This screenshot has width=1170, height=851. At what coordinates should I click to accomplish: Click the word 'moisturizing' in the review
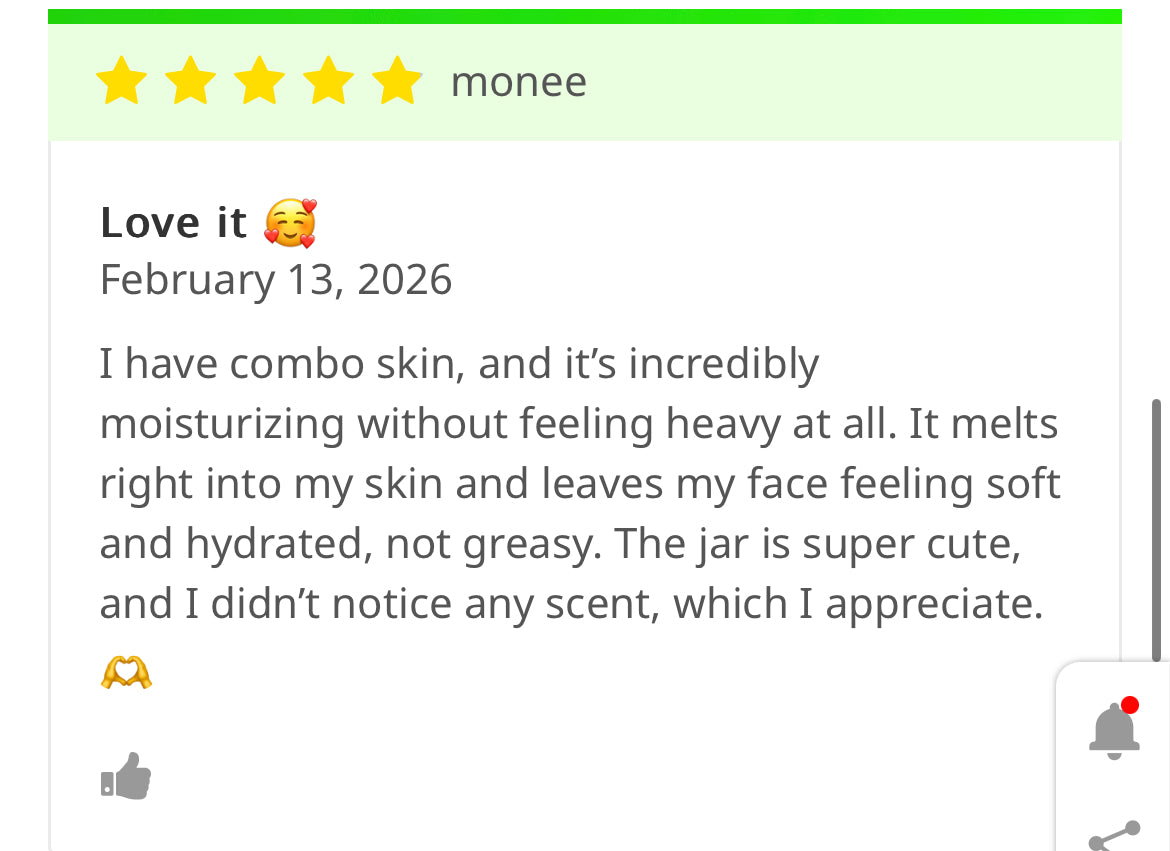click(222, 424)
